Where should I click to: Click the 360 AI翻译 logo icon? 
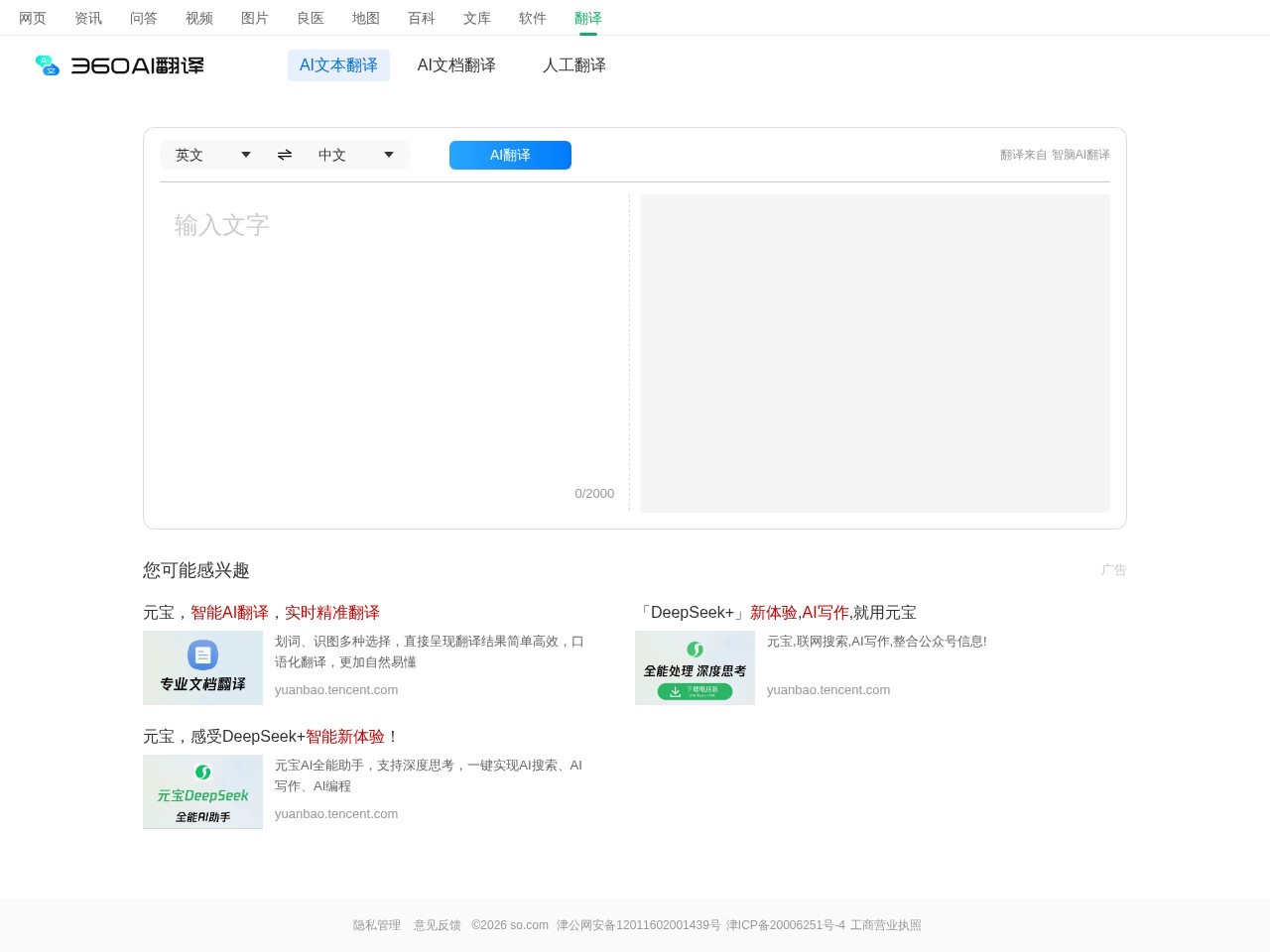[47, 64]
